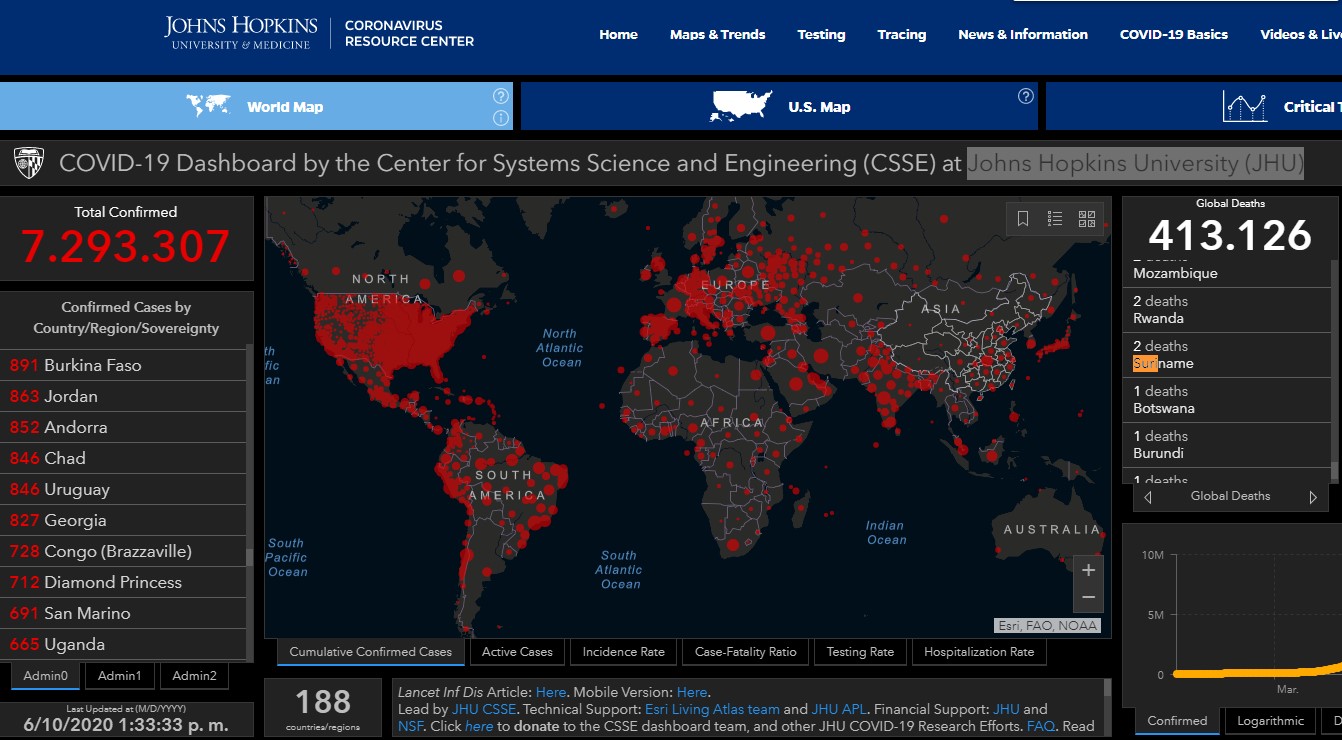
Task: Open the Esri Living Atlas team link
Action: 712,709
